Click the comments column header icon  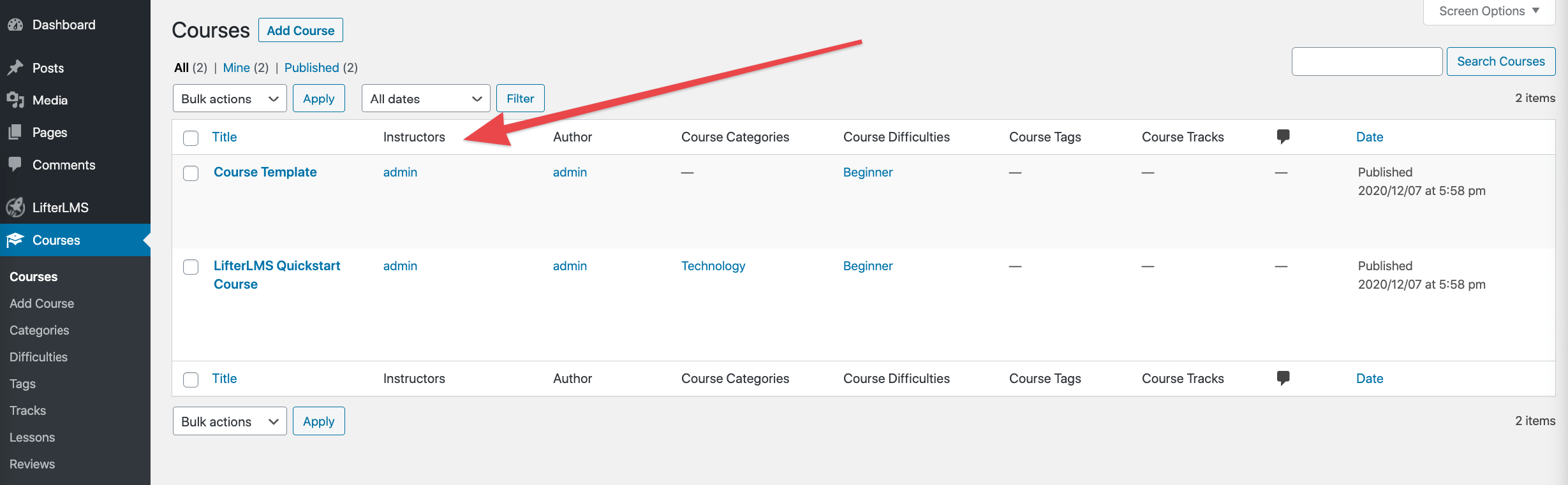[1283, 136]
